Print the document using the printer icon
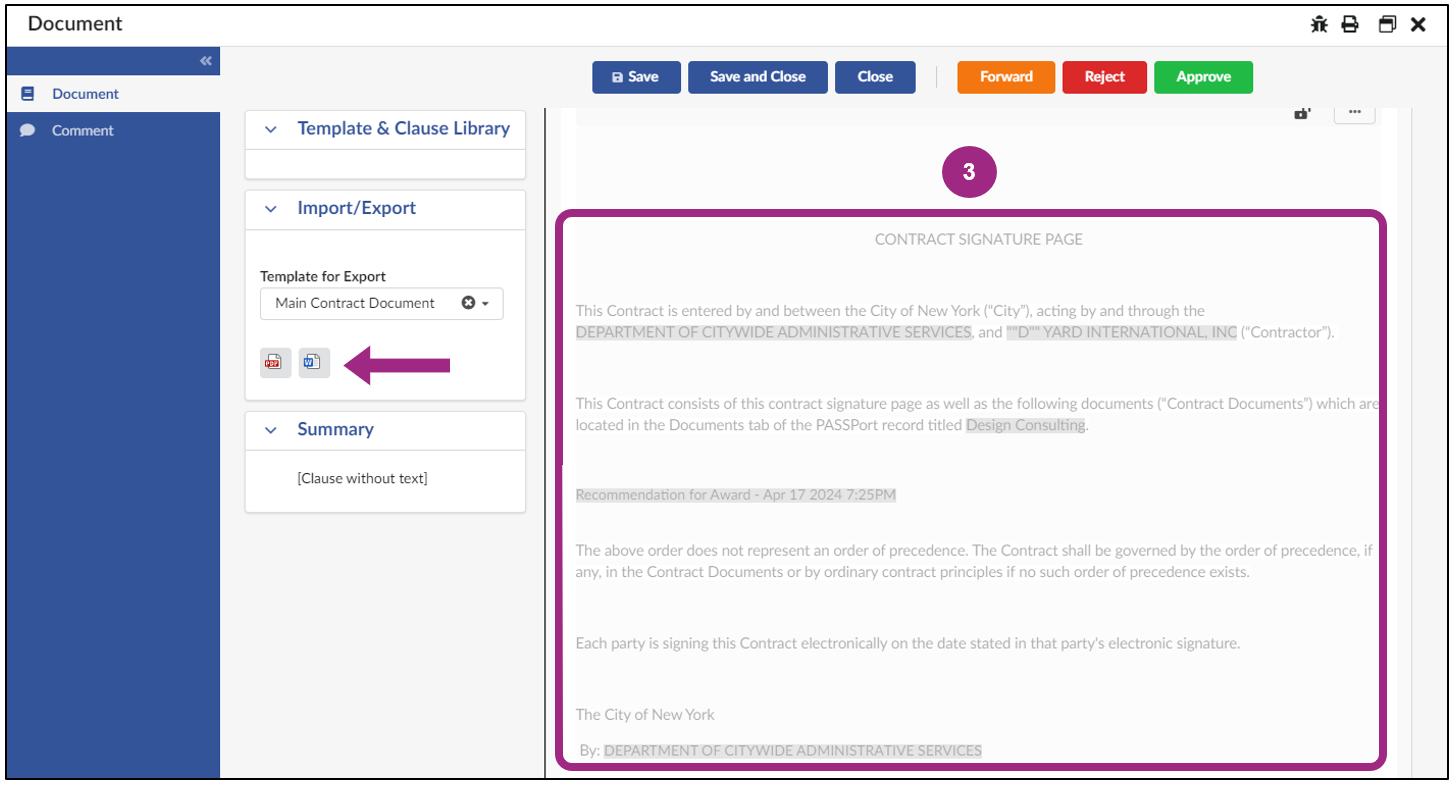Screen dimensions: 1456x788 pyautogui.click(x=1352, y=24)
